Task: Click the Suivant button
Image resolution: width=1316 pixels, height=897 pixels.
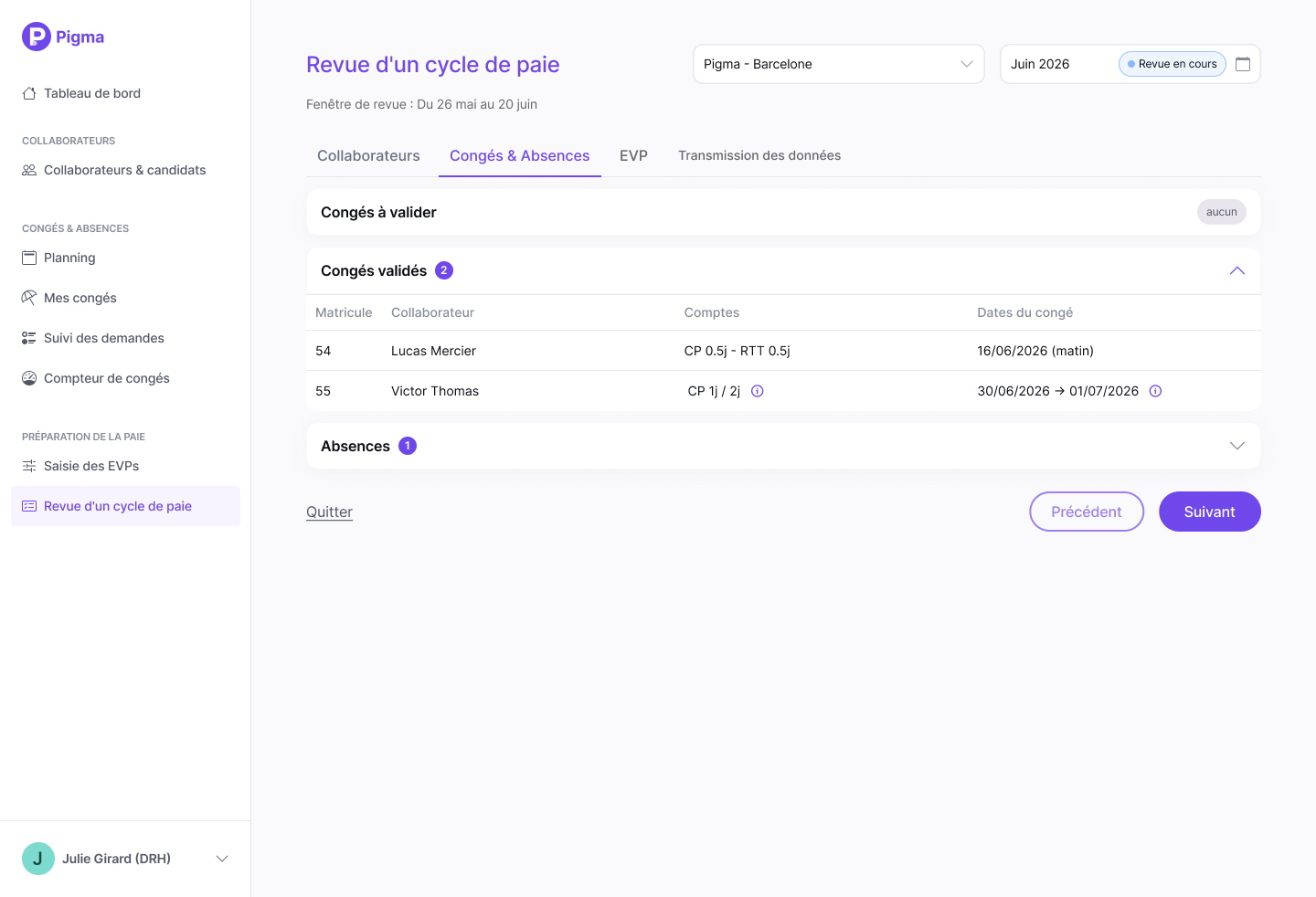Action: click(1210, 512)
